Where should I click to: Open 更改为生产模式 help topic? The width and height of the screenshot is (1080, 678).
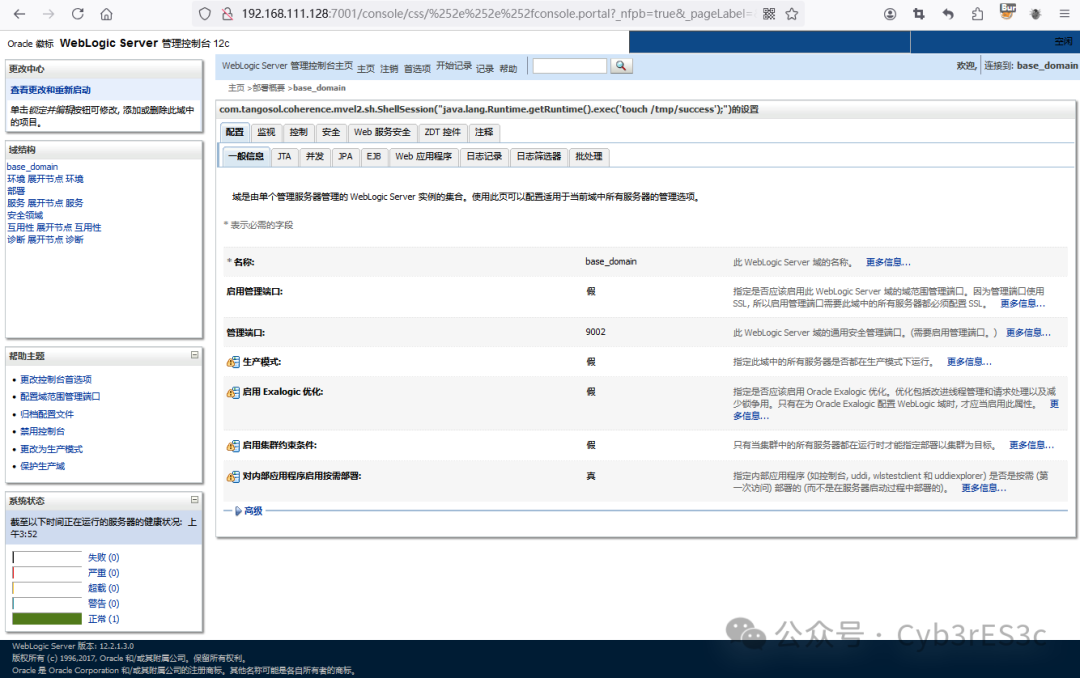pos(51,449)
